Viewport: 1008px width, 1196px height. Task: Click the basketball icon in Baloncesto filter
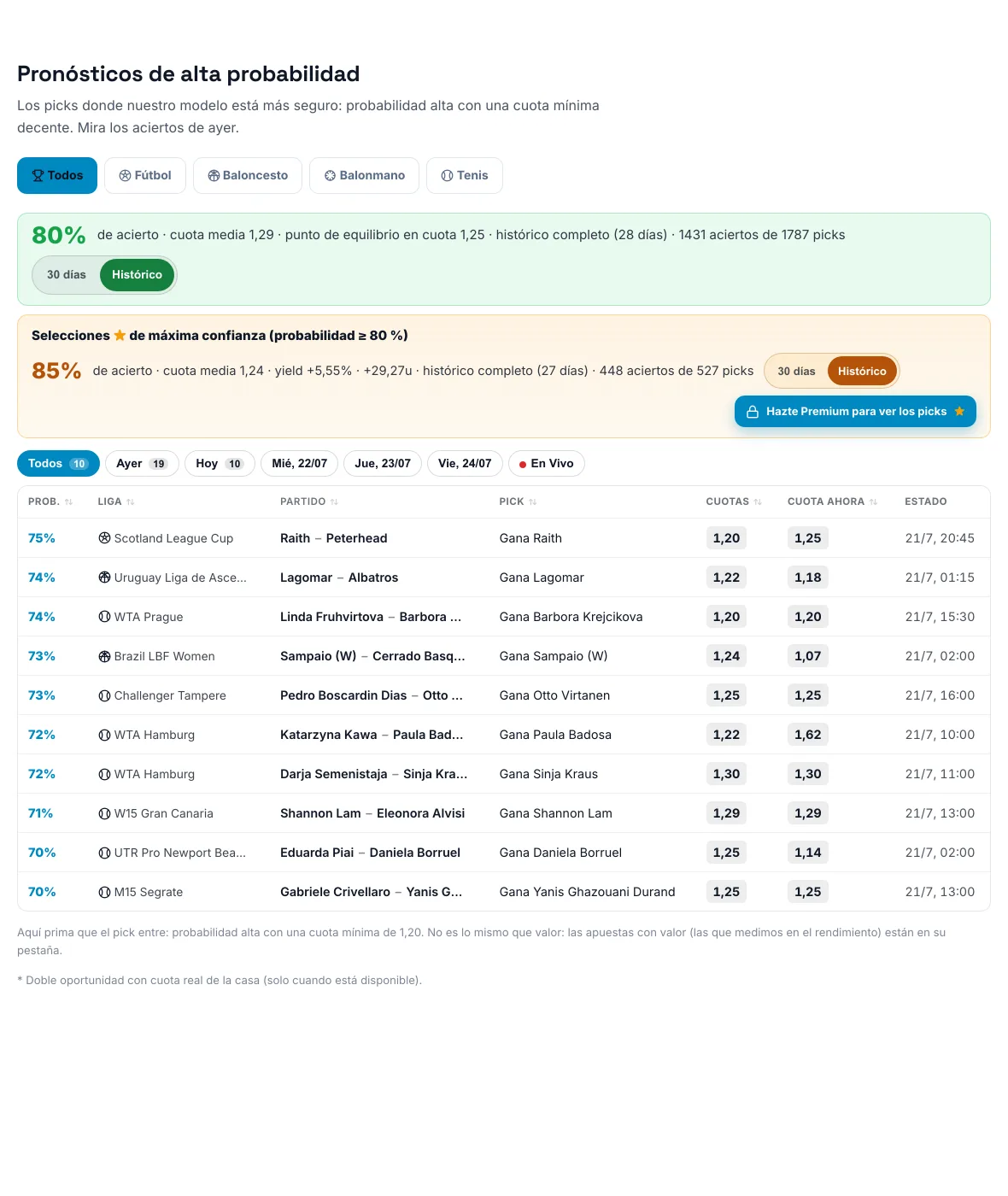(x=214, y=175)
